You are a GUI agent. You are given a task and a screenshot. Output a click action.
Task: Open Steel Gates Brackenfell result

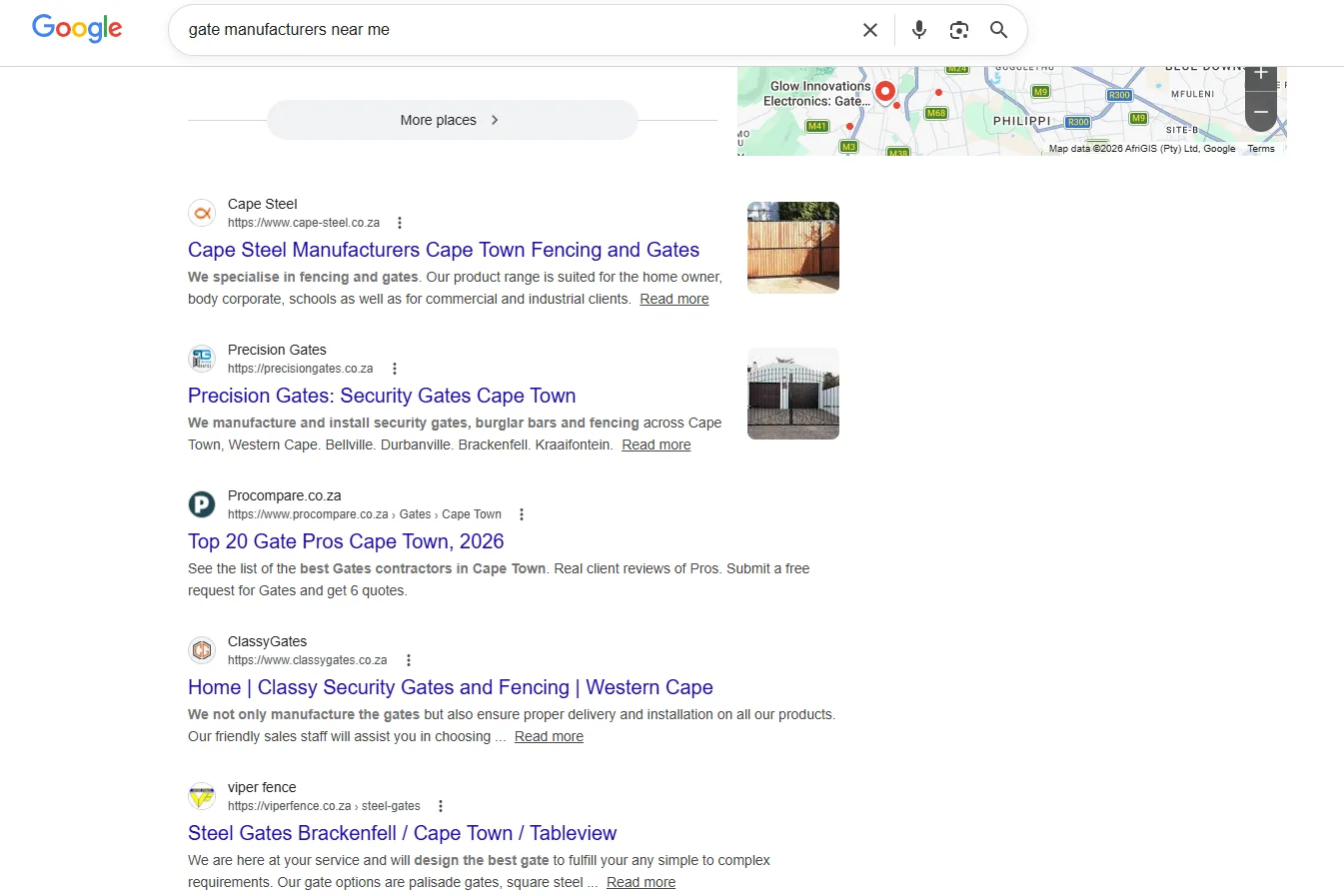[x=403, y=833]
